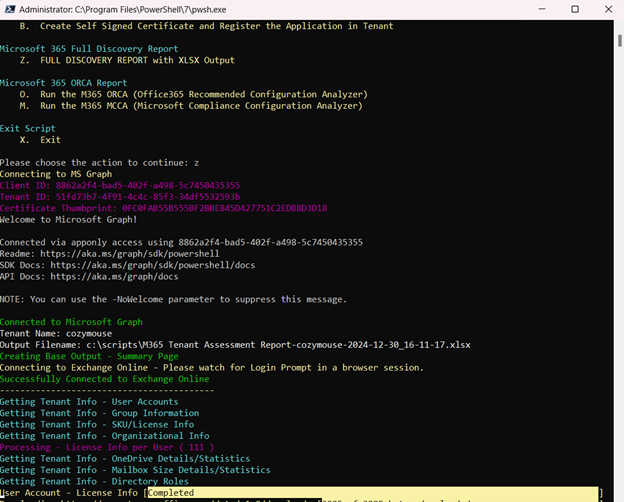Click the 'Connecting to MS Graph' line

[56, 174]
